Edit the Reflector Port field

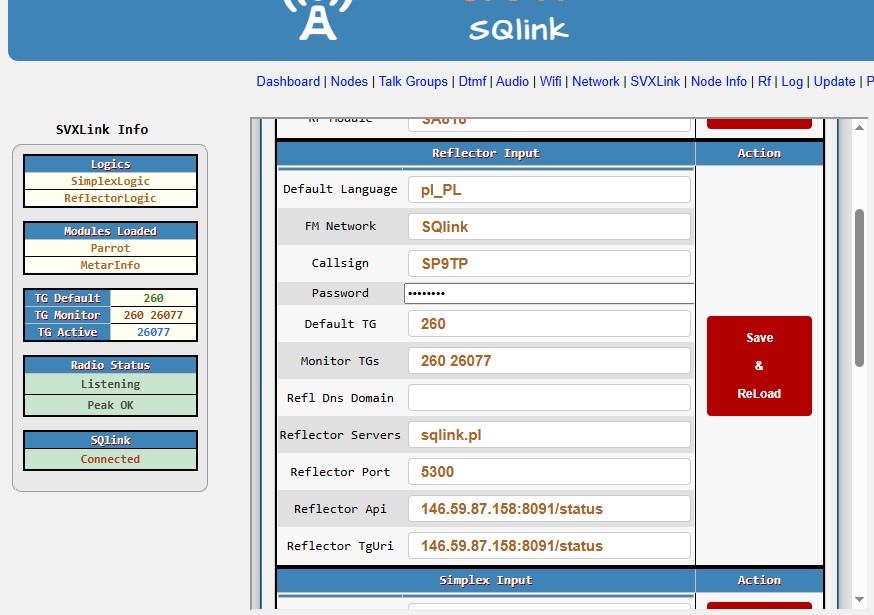(549, 472)
